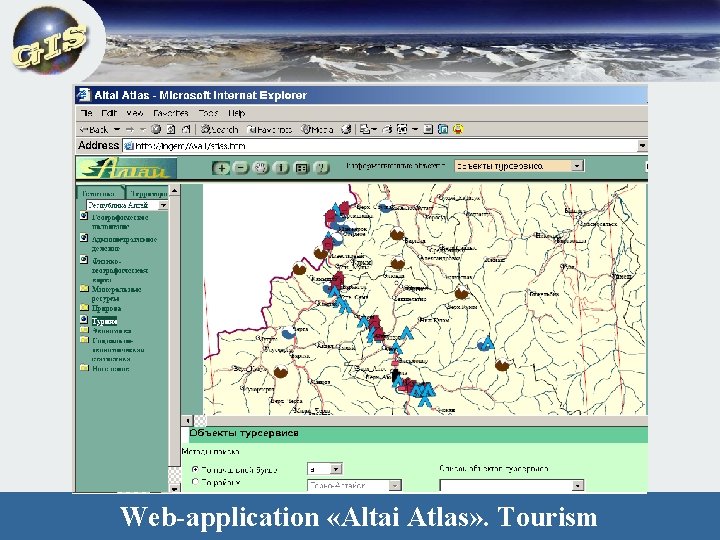Click in the Address URL field
The image size is (720, 540).
(385, 146)
